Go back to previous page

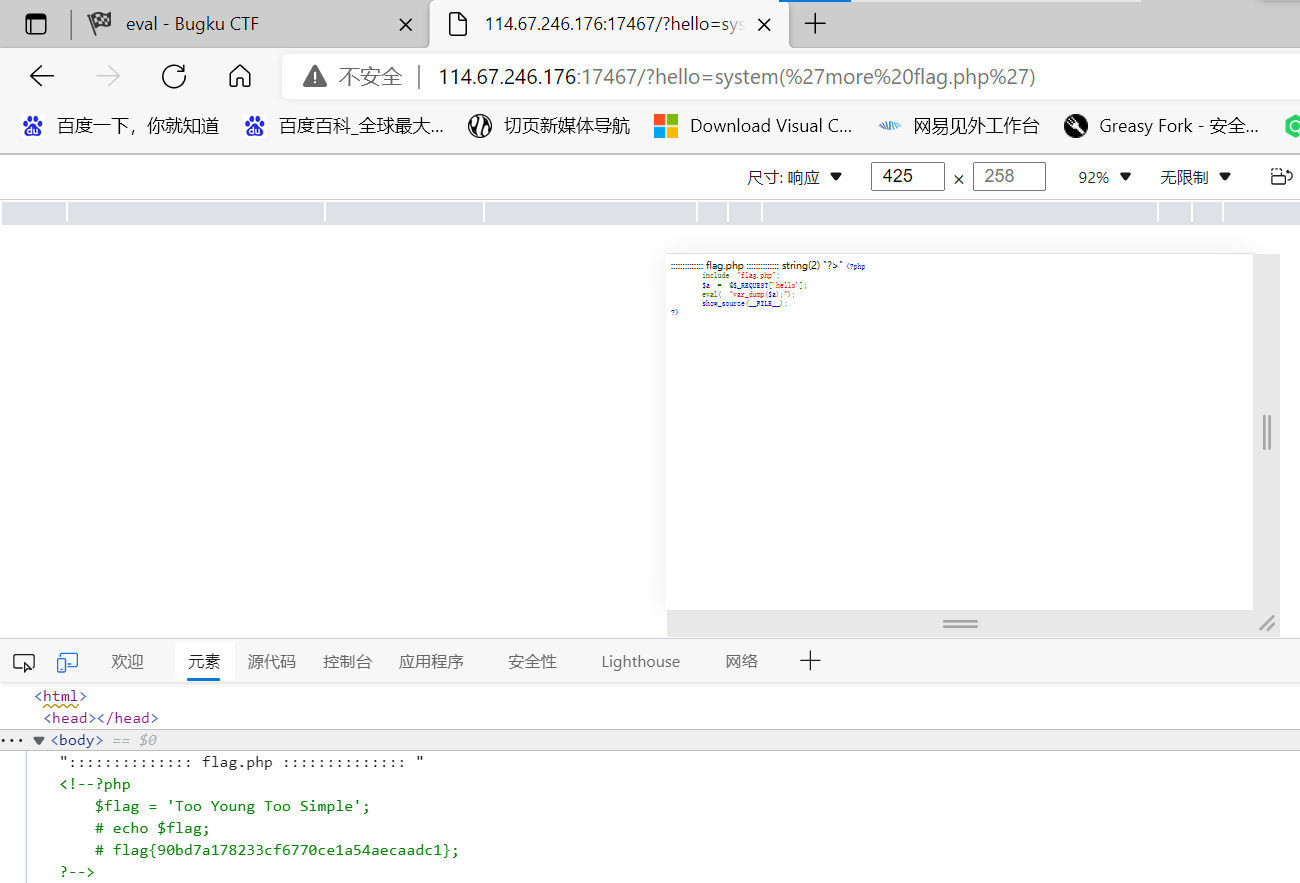[41, 76]
